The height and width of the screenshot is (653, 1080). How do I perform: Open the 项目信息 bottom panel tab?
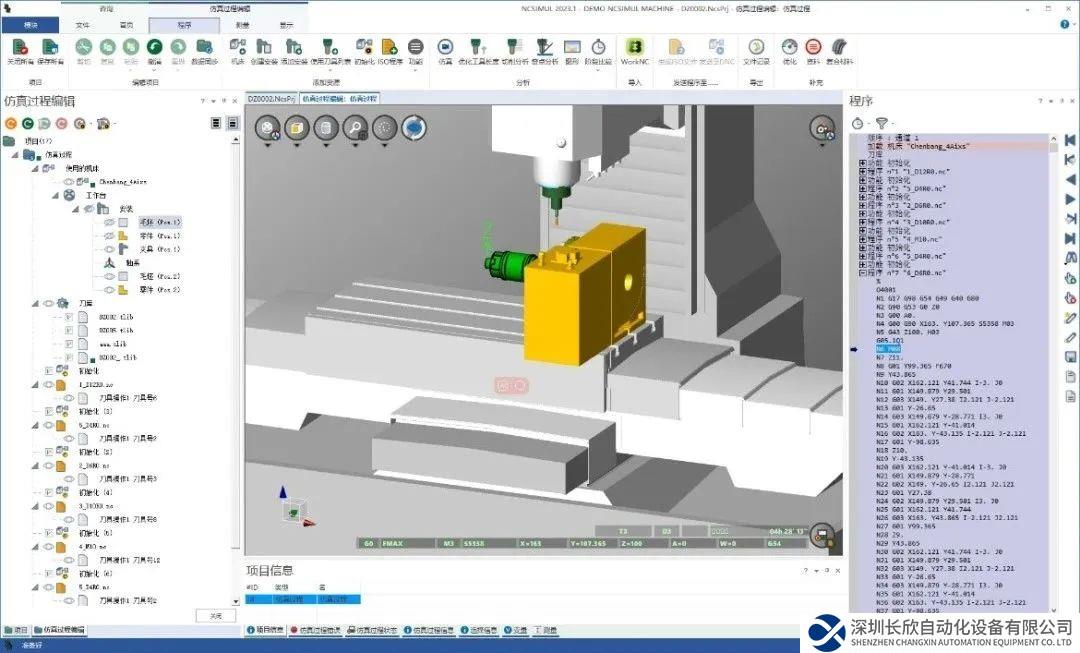(x=265, y=631)
